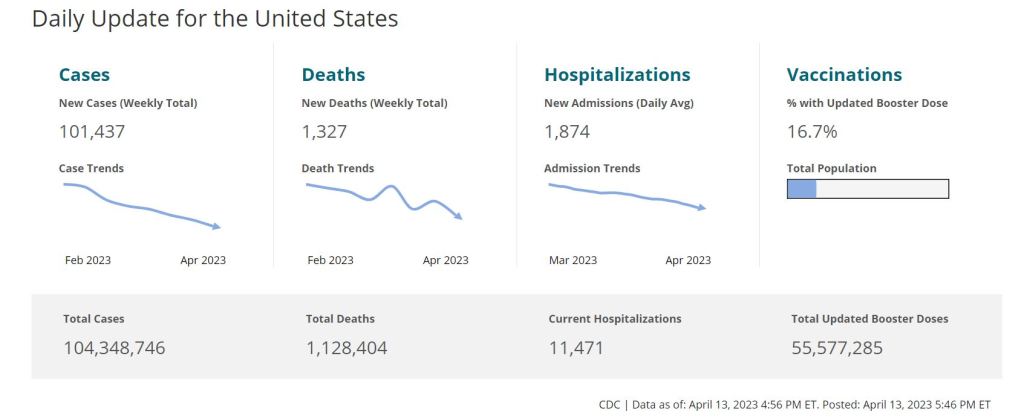
Task: Click the Admission Trends line chart
Action: [x=626, y=196]
